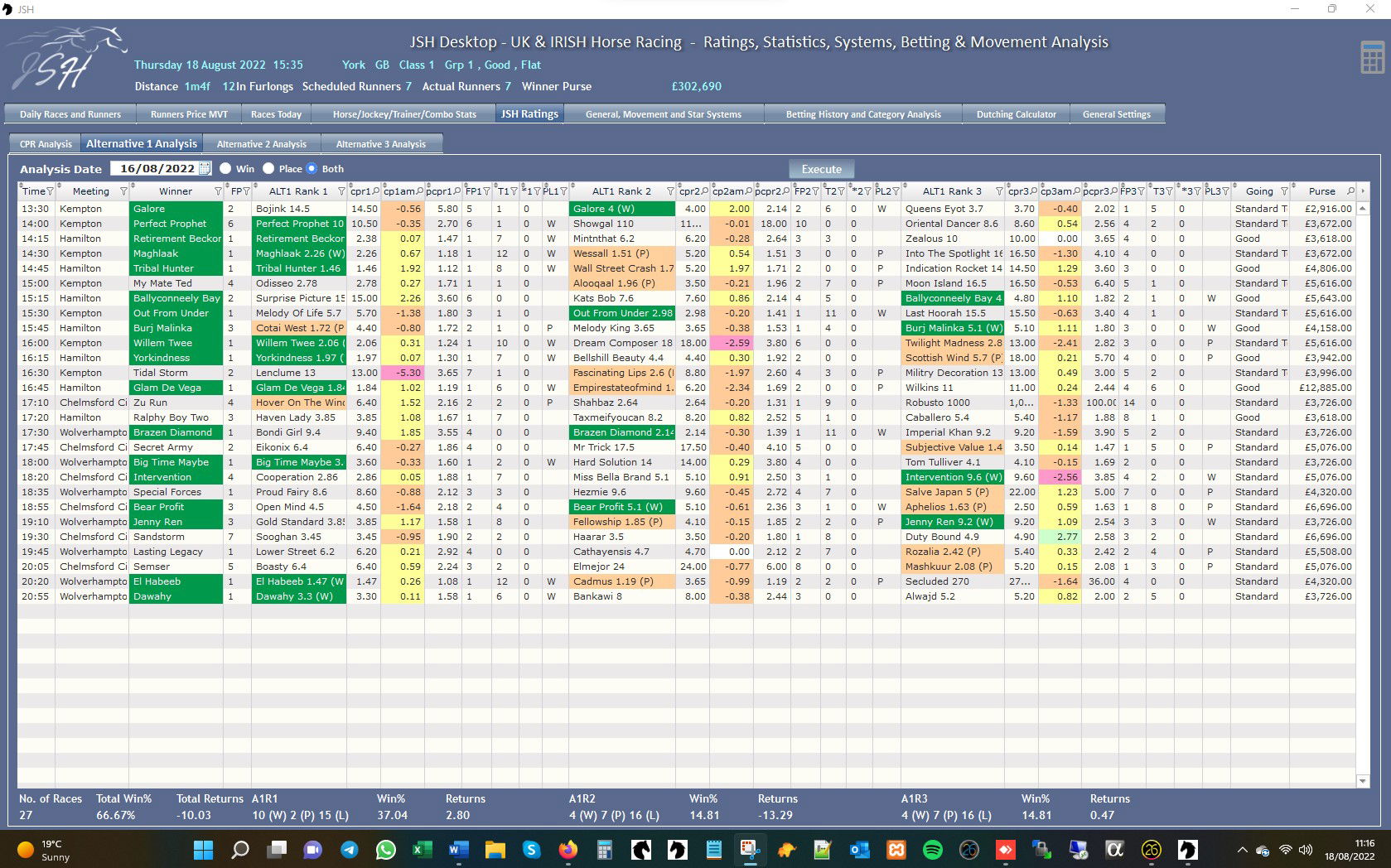Open the Analysis Date calendar picker
The width and height of the screenshot is (1391, 868).
205,168
